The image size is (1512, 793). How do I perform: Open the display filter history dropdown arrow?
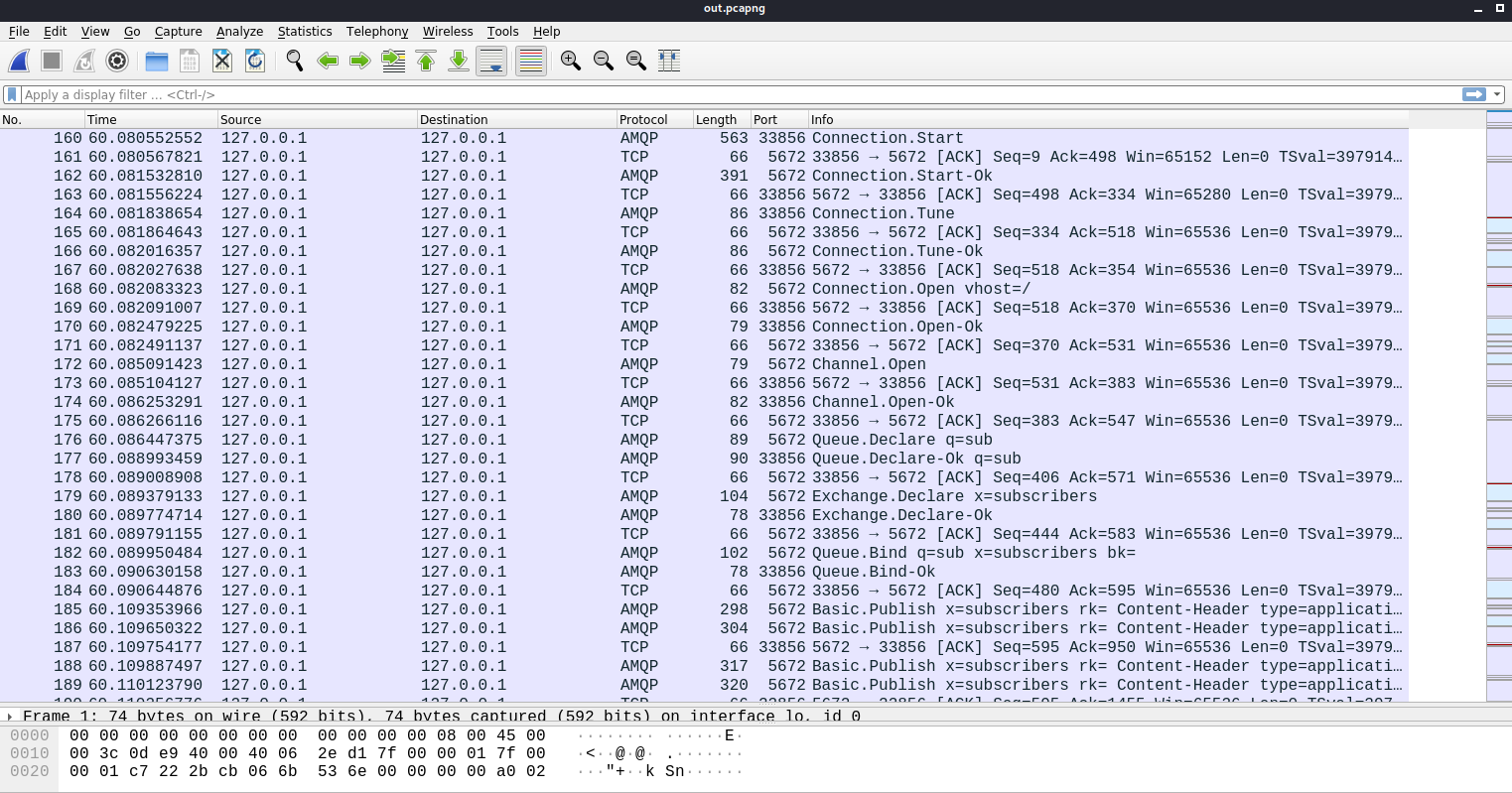point(1497,94)
